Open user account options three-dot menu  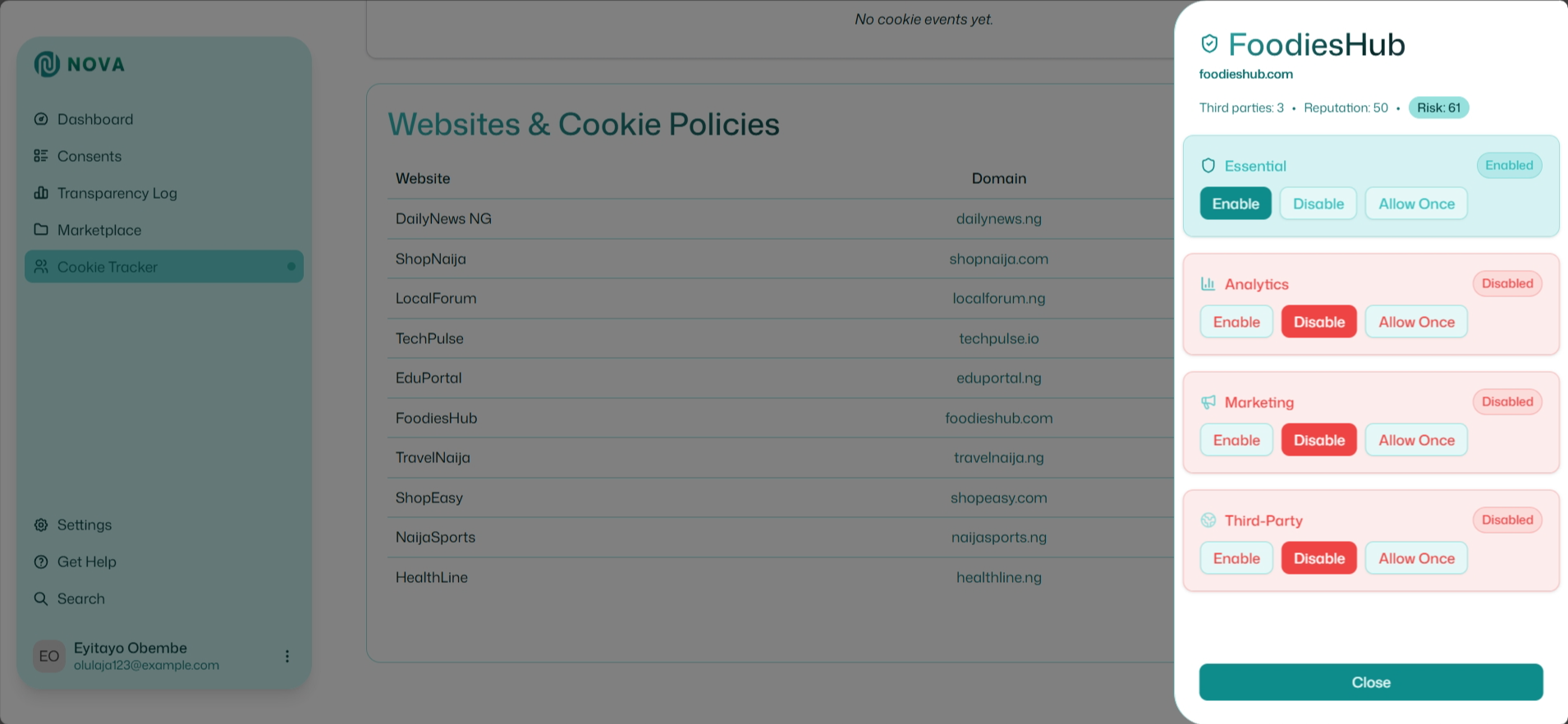click(287, 656)
